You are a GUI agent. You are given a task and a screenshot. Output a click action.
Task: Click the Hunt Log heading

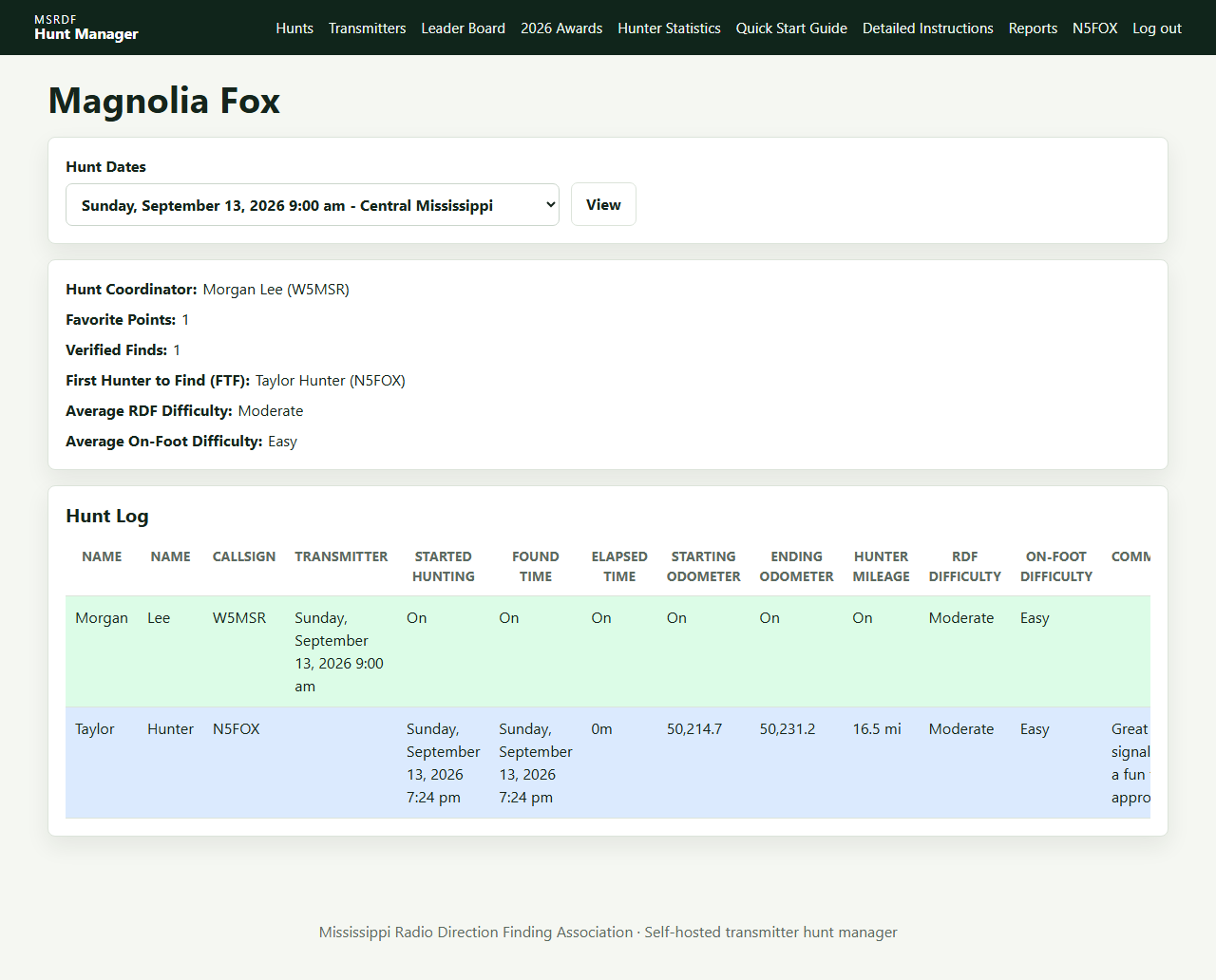[x=107, y=516]
